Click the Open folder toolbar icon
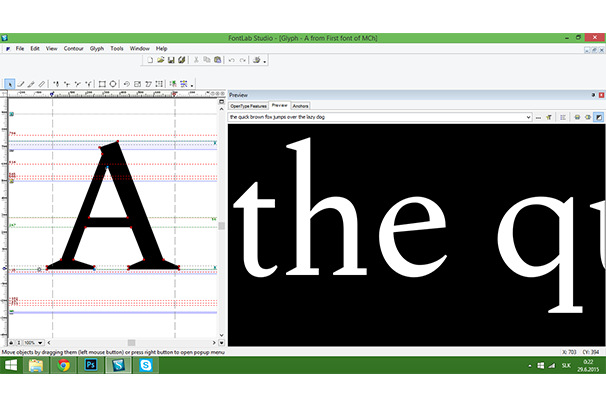Viewport: 606px width, 406px height. coord(160,60)
